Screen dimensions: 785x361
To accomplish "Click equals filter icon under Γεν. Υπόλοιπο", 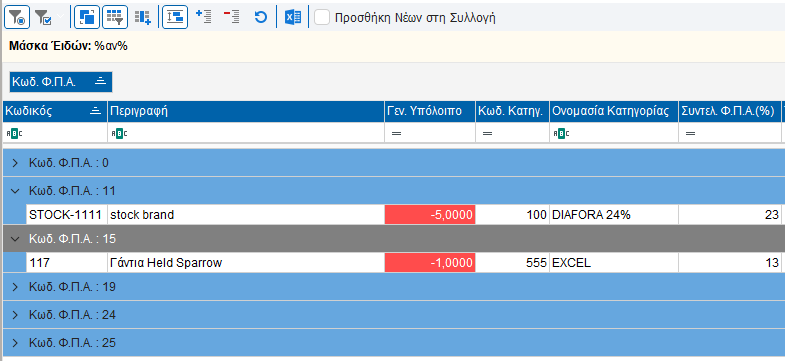I will click(x=397, y=134).
